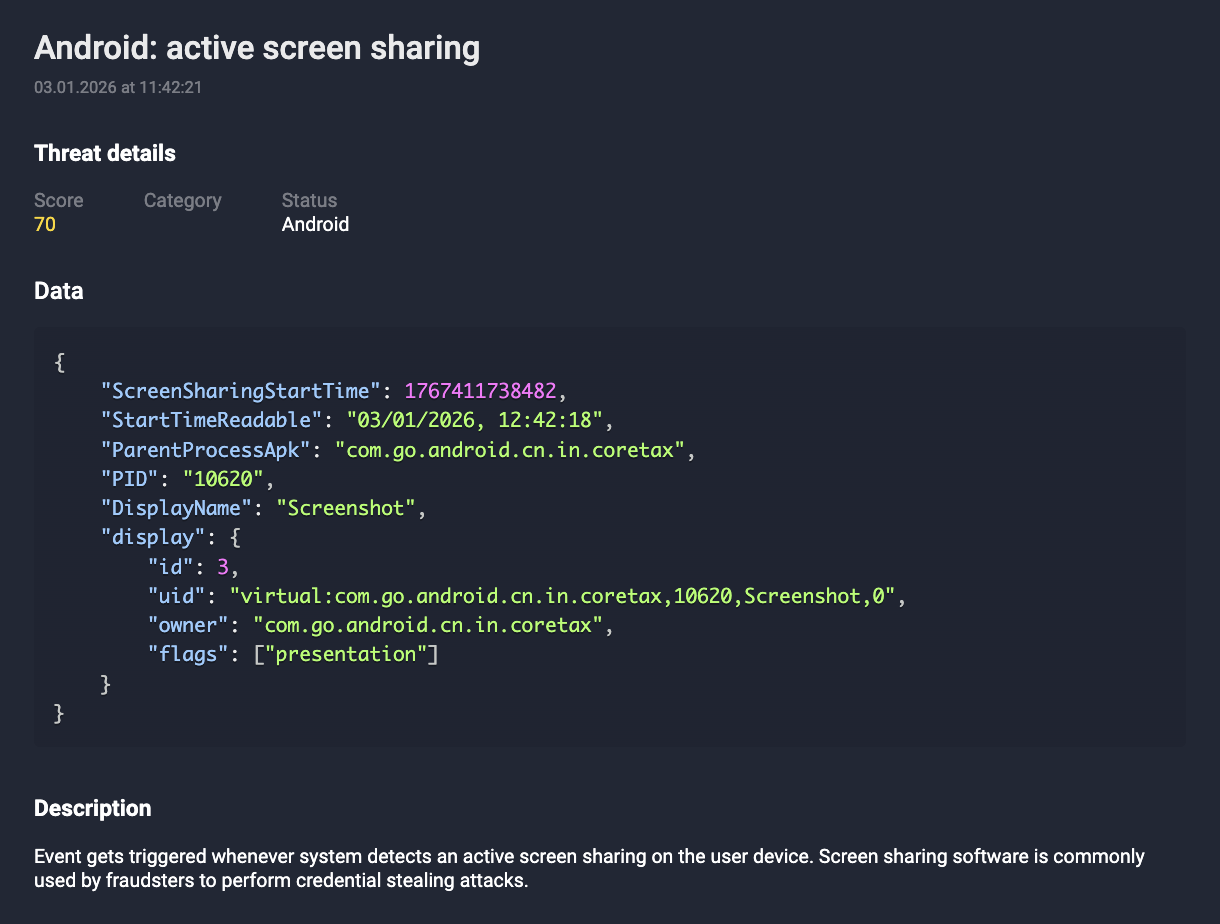This screenshot has height=924, width=1220.
Task: Click the Category column label
Action: tap(182, 200)
